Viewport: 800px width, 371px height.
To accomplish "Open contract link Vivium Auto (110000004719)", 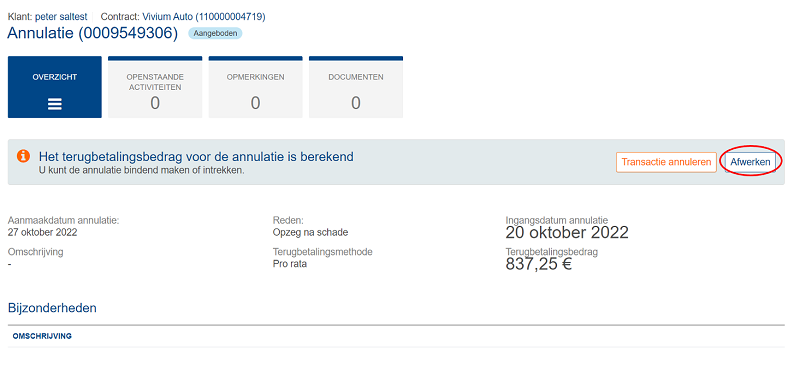I will pyautogui.click(x=204, y=17).
